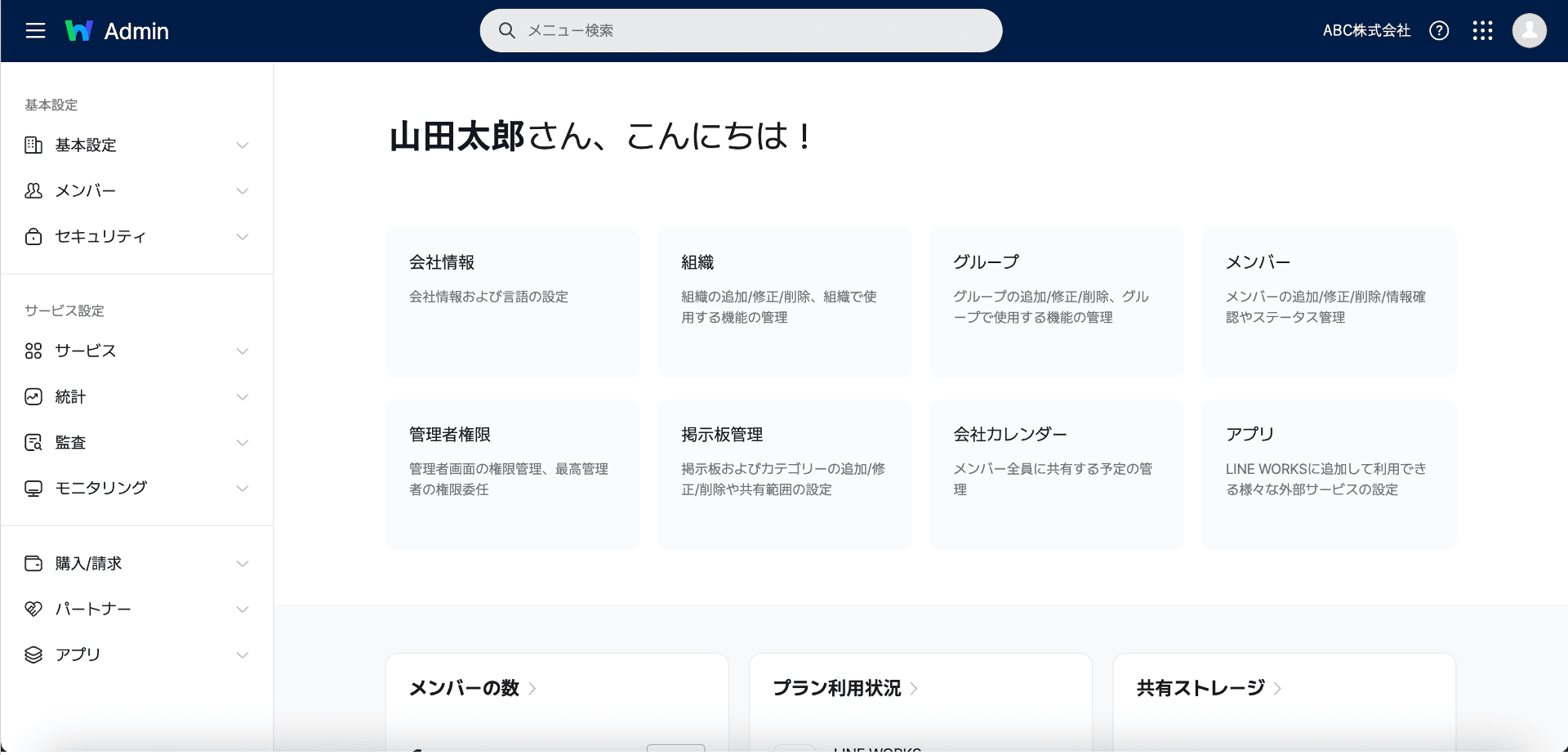Click the 統計 chart icon
Screen dimensions: 1568x755
click(x=33, y=396)
